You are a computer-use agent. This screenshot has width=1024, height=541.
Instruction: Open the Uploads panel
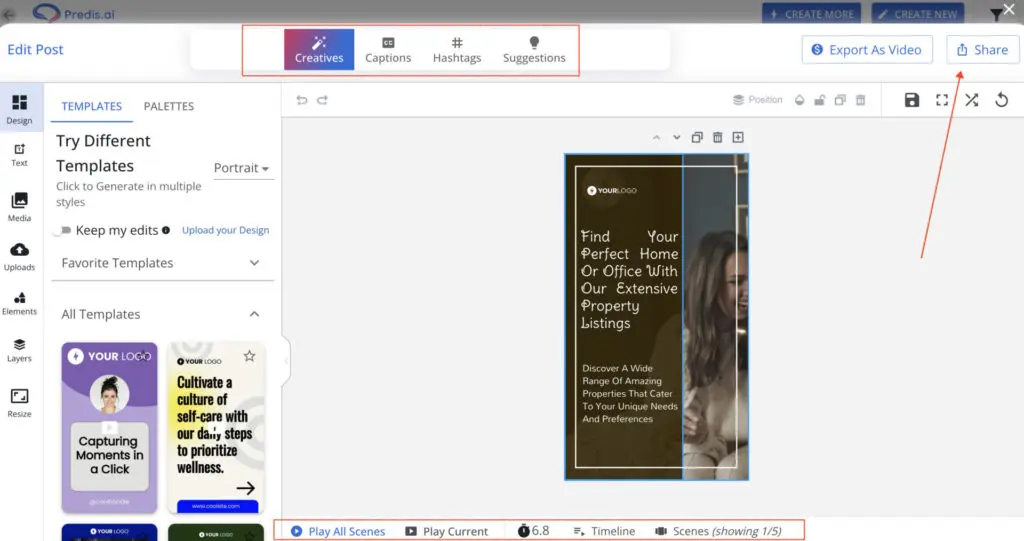pyautogui.click(x=20, y=256)
